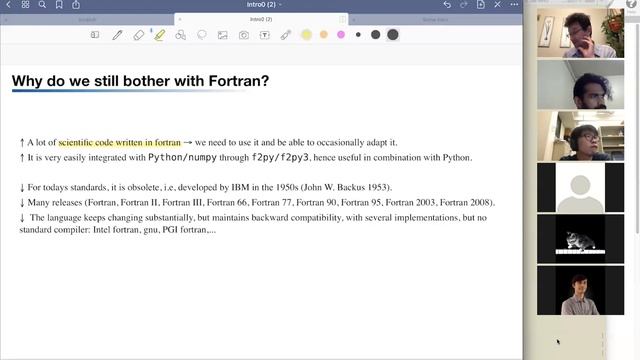Screen dimensions: 640x360
Task: Select the Text box tool
Action: coord(264,35)
